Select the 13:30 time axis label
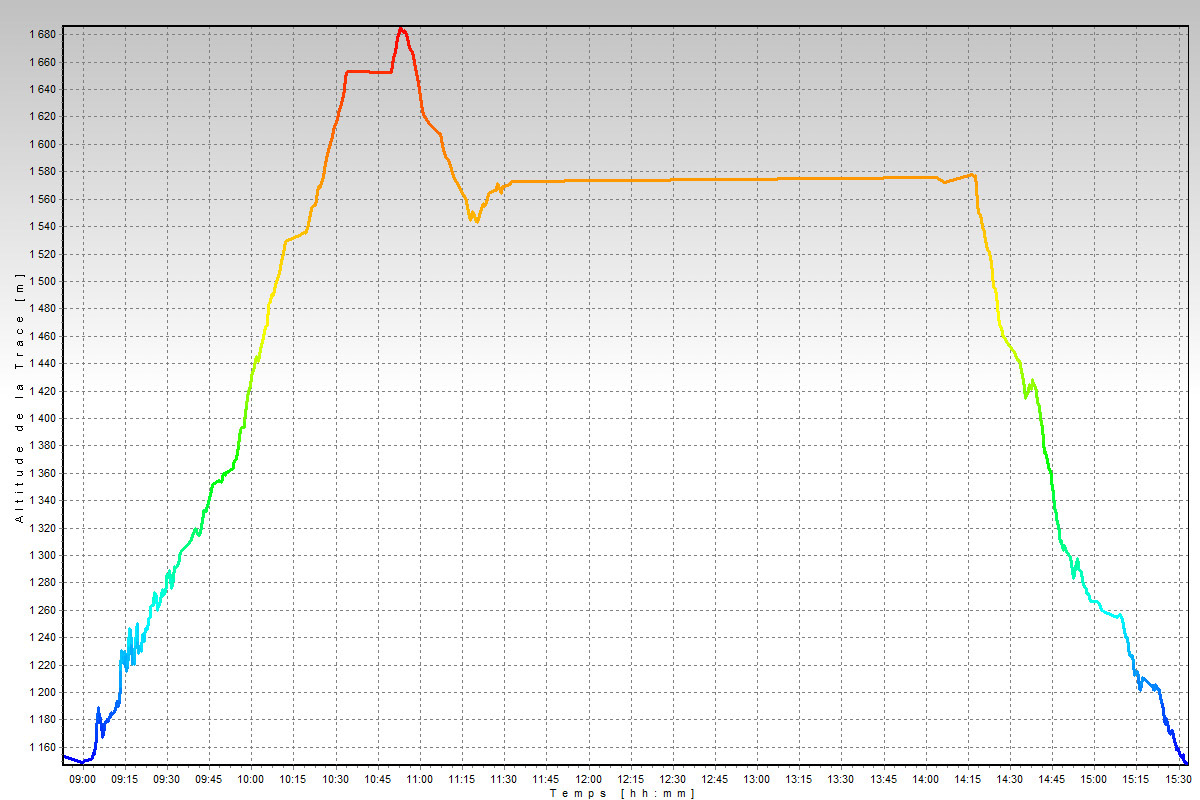Viewport: 1200px width, 800px height. pyautogui.click(x=841, y=779)
